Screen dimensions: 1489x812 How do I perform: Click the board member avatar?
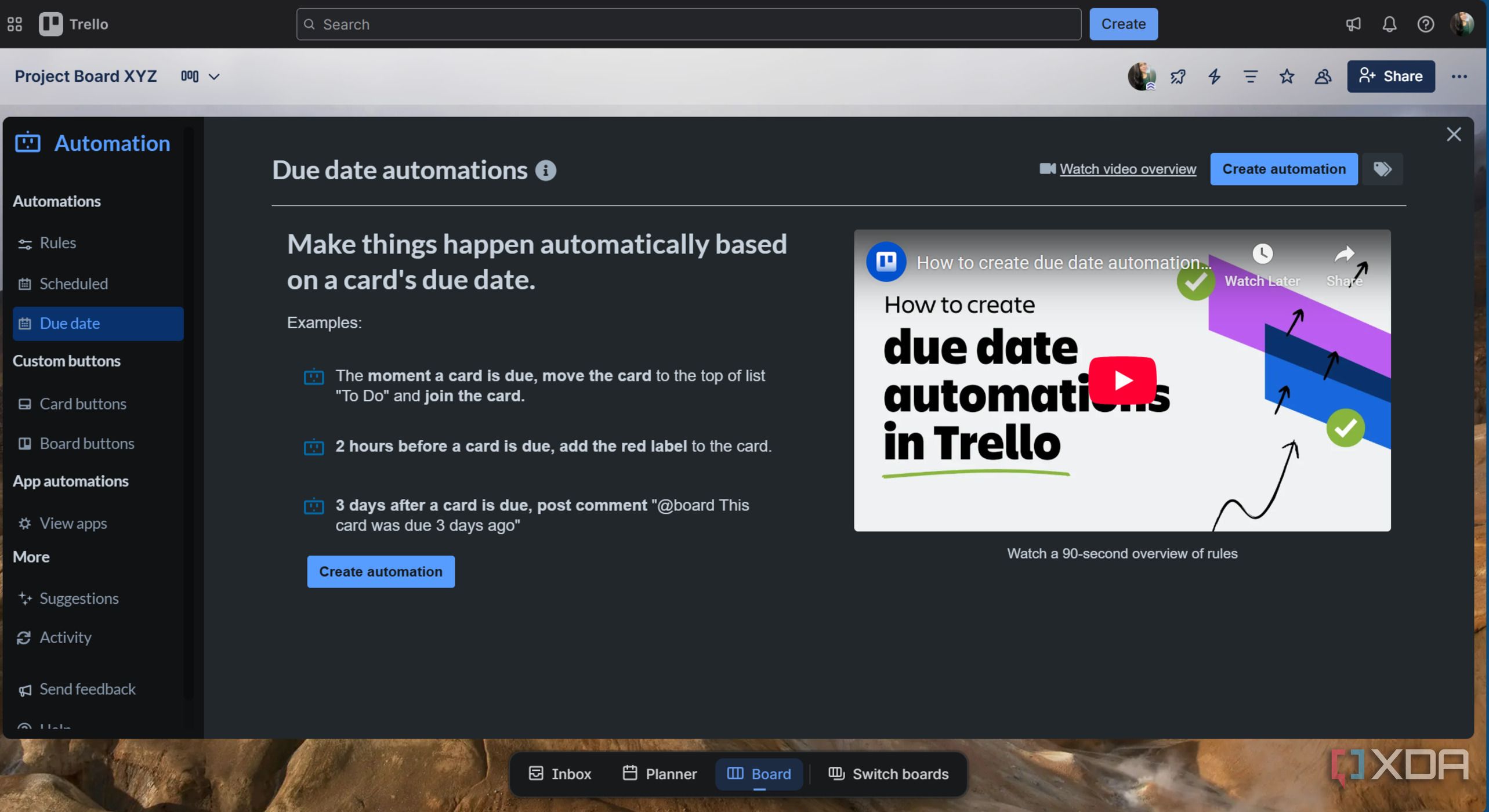(1142, 76)
